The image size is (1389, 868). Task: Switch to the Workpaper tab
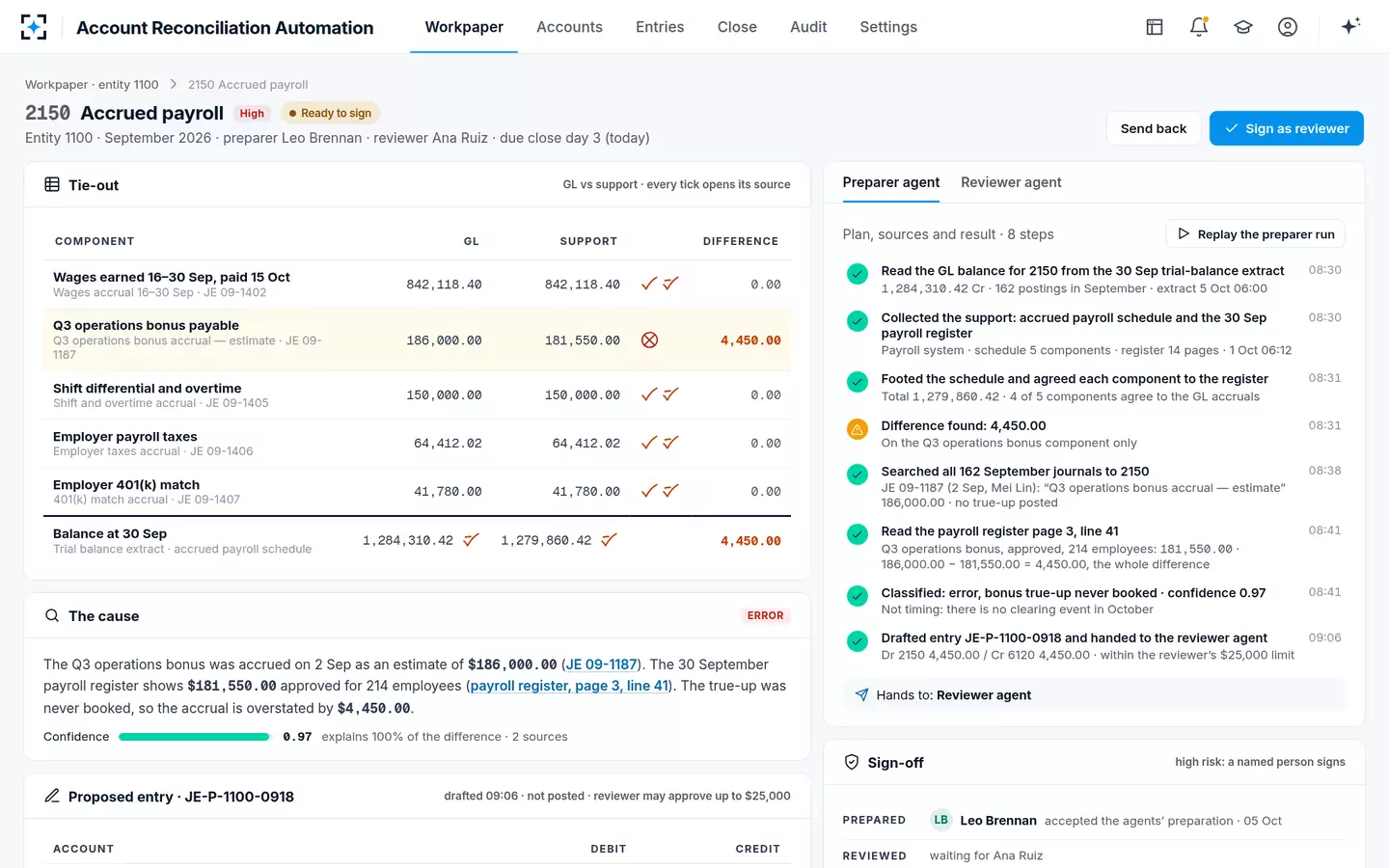coord(464,27)
